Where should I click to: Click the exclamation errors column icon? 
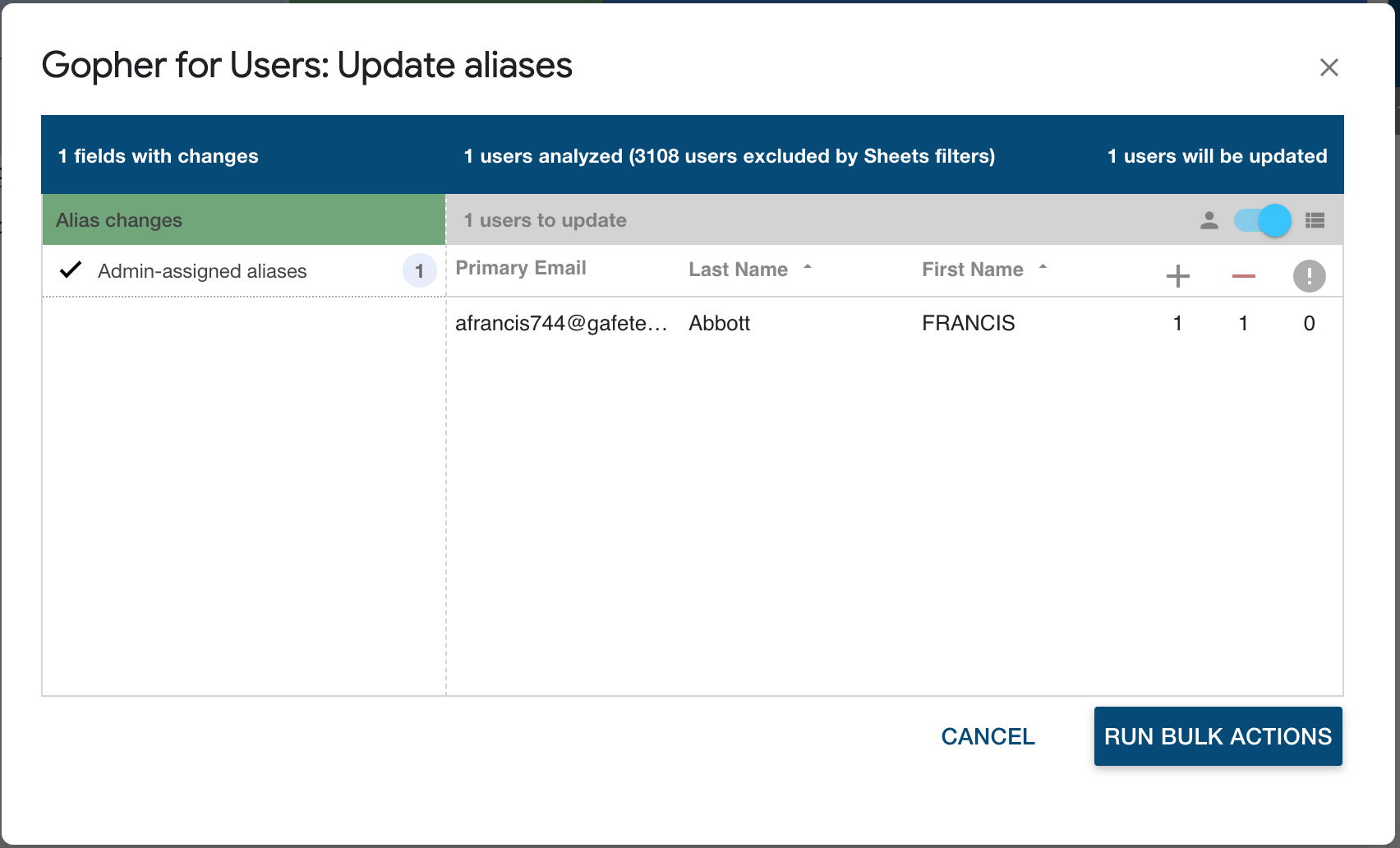click(1309, 276)
